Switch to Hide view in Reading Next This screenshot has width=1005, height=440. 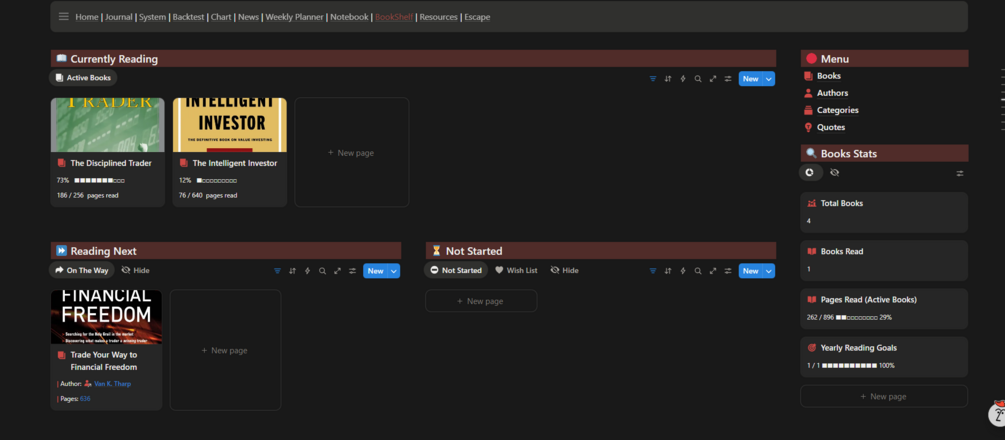pyautogui.click(x=135, y=271)
